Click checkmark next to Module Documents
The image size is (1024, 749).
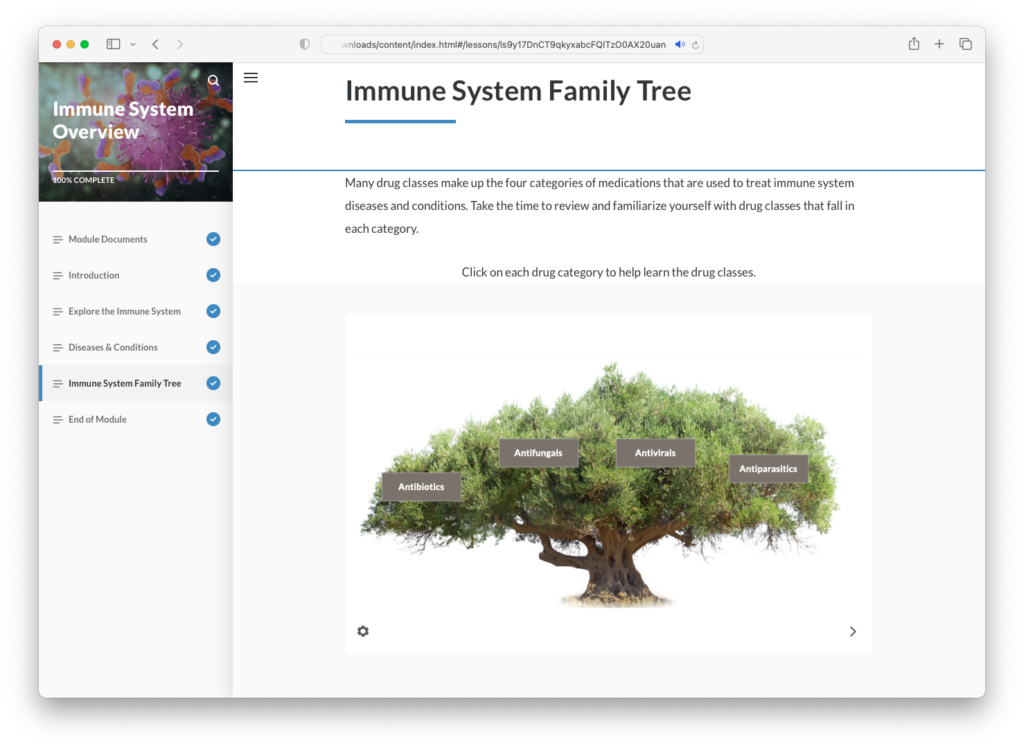tap(213, 239)
